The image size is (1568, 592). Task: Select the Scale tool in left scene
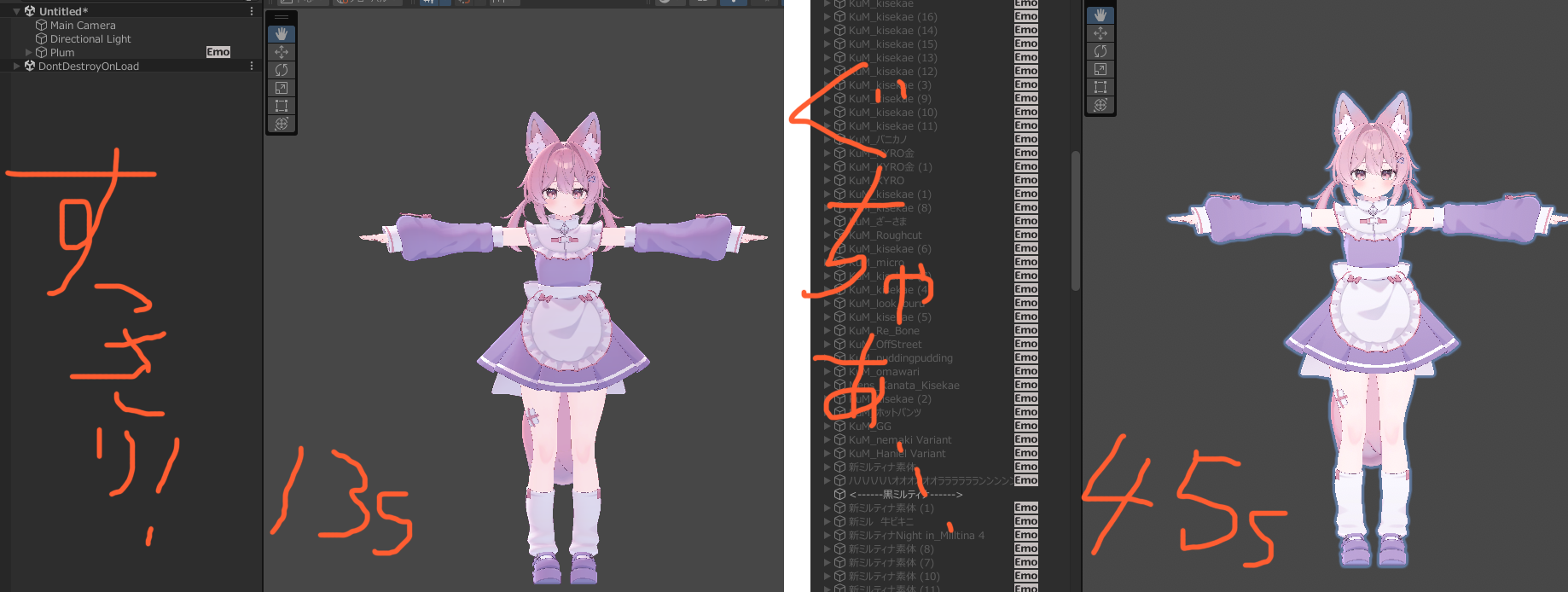pos(282,88)
